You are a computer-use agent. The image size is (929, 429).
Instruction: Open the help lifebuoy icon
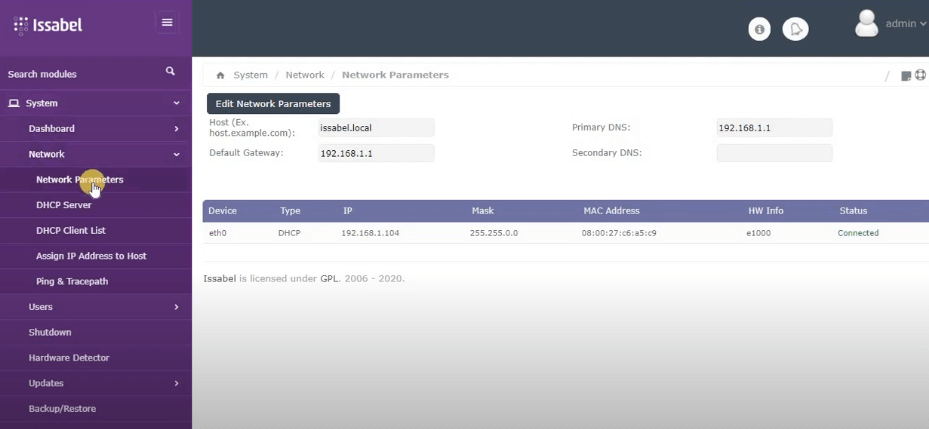coord(920,76)
